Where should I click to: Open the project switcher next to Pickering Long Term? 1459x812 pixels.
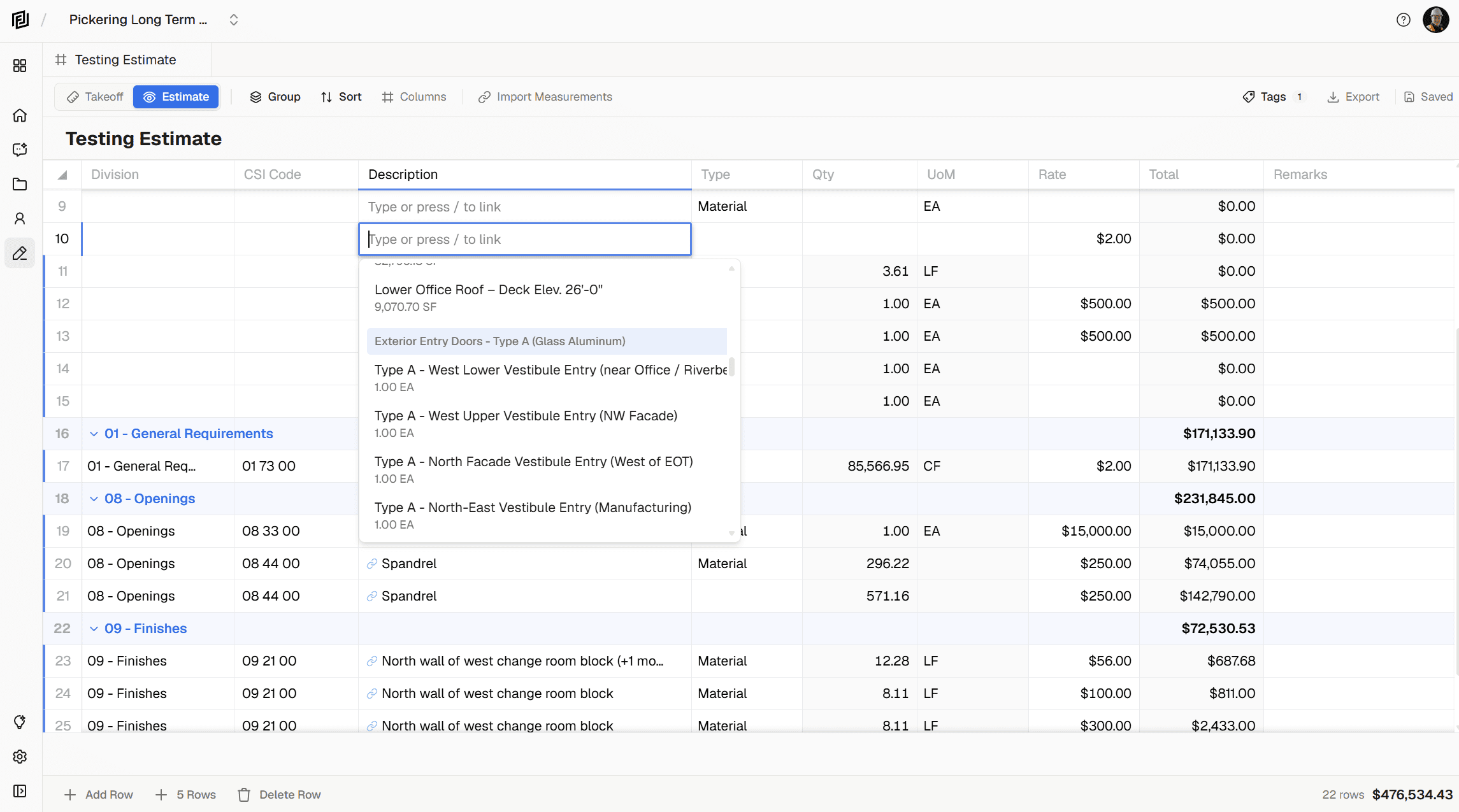[x=234, y=20]
